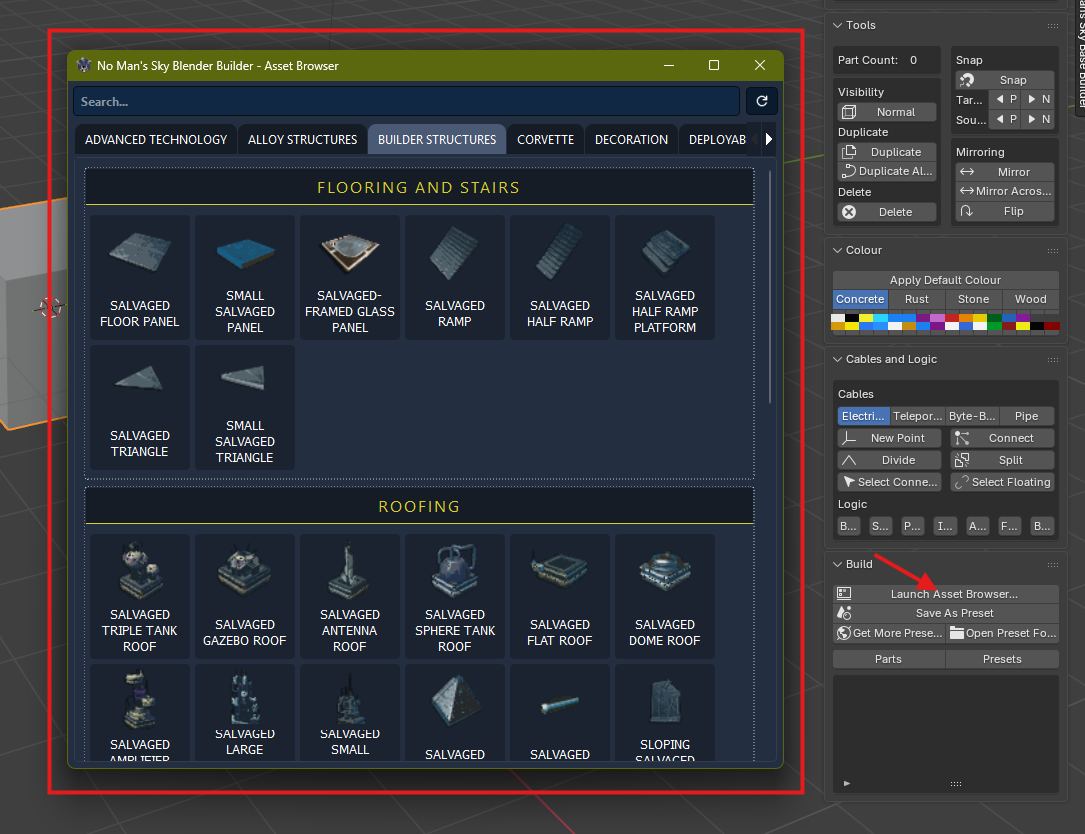This screenshot has width=1085, height=834.
Task: Open the Presets tab in Build
Action: (x=1002, y=659)
